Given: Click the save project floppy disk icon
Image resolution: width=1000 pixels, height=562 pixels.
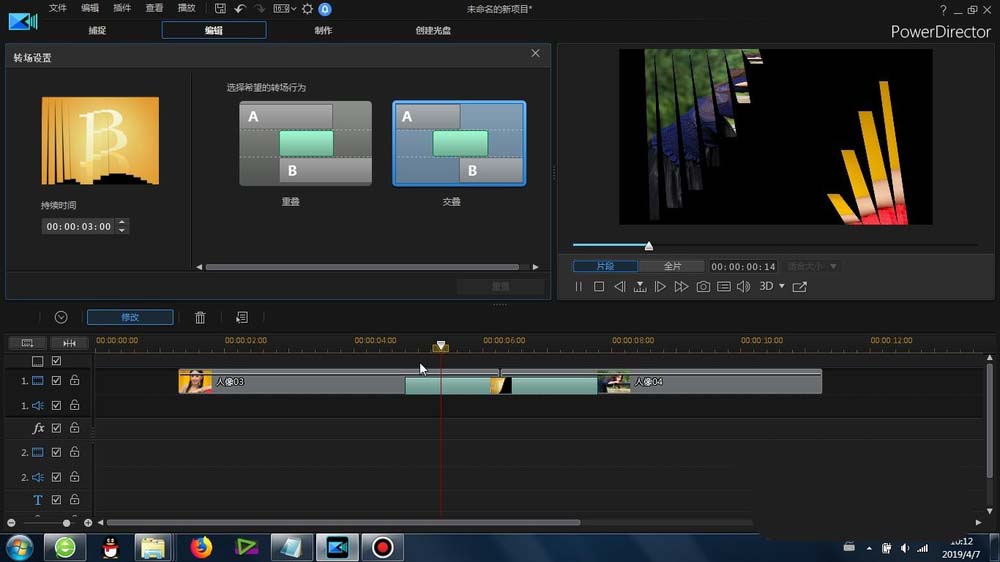Looking at the screenshot, I should [220, 9].
